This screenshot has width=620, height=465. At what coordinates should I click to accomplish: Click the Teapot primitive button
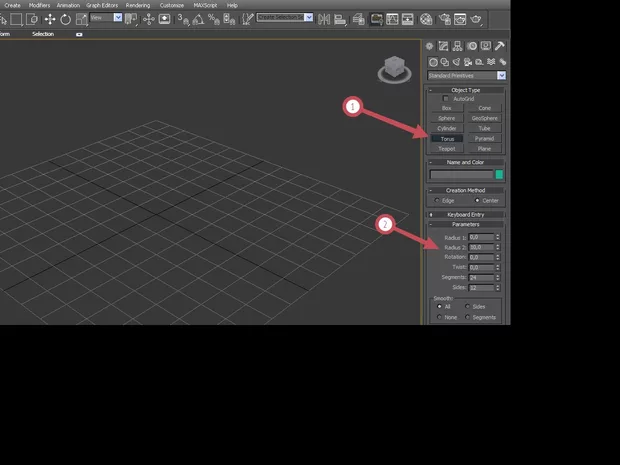[x=447, y=148]
